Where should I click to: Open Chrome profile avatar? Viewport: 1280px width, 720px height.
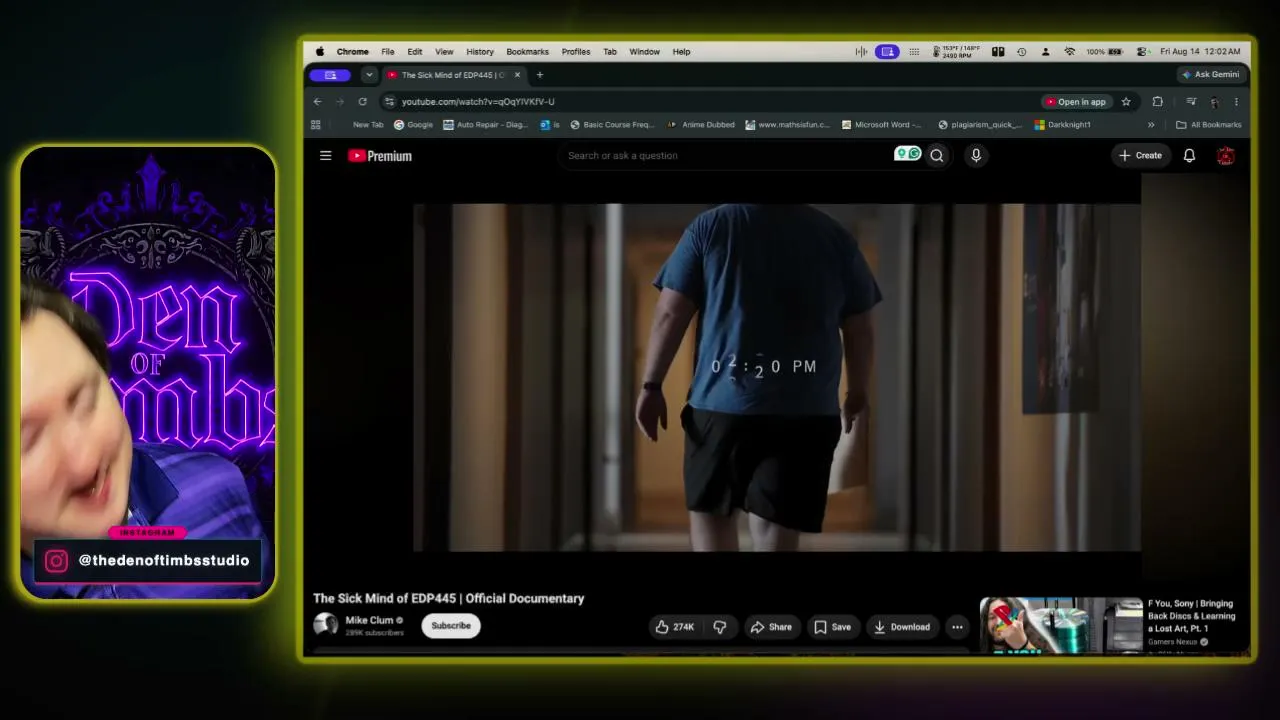coord(1214,101)
